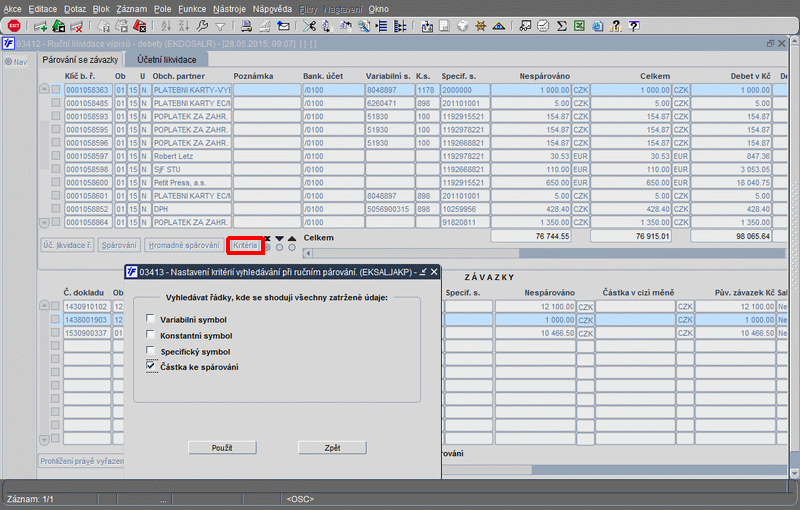Click Celkem total field 76 744.55
Image resolution: width=800 pixels, height=510 pixels.
coord(531,236)
